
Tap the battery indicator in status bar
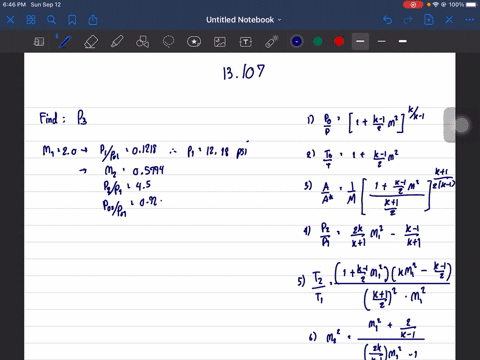[x=472, y=5]
